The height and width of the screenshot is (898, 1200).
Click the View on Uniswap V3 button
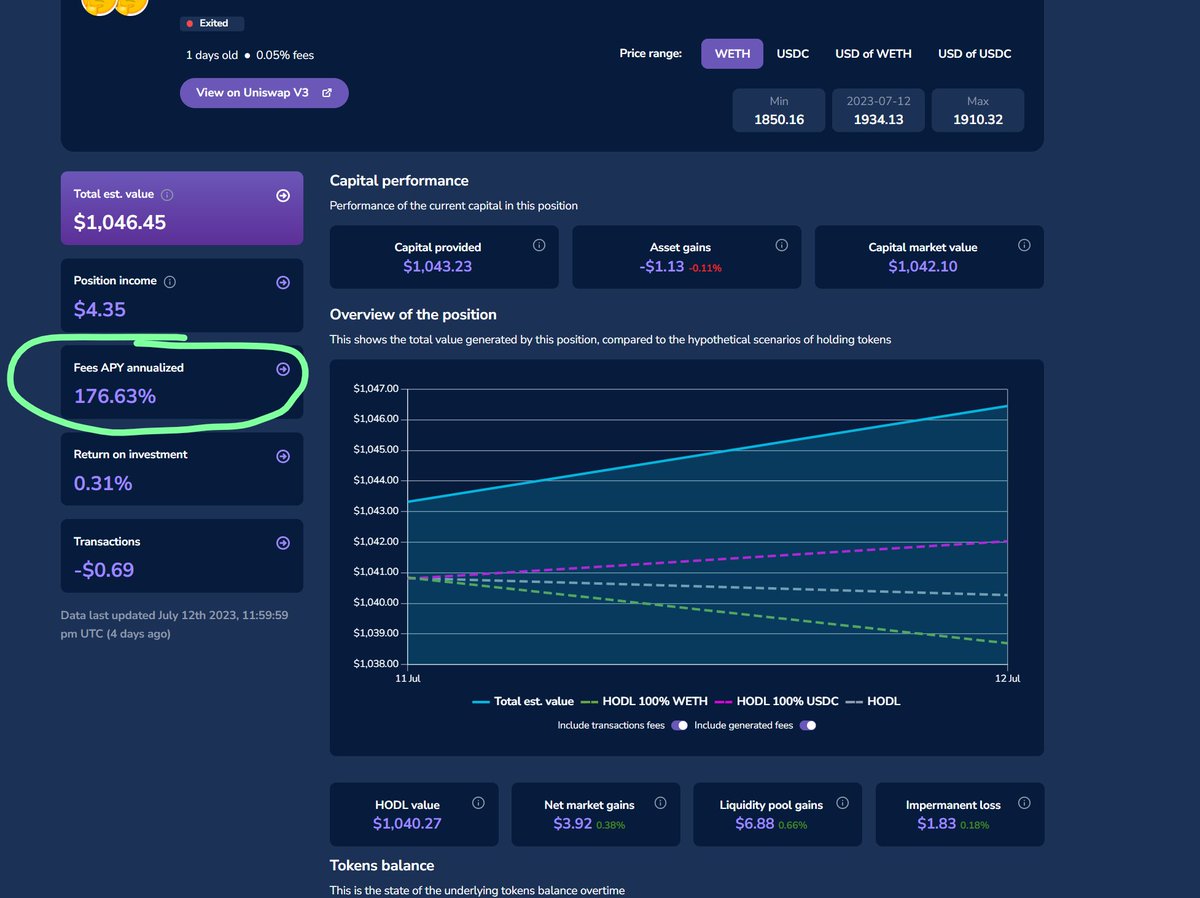[263, 92]
